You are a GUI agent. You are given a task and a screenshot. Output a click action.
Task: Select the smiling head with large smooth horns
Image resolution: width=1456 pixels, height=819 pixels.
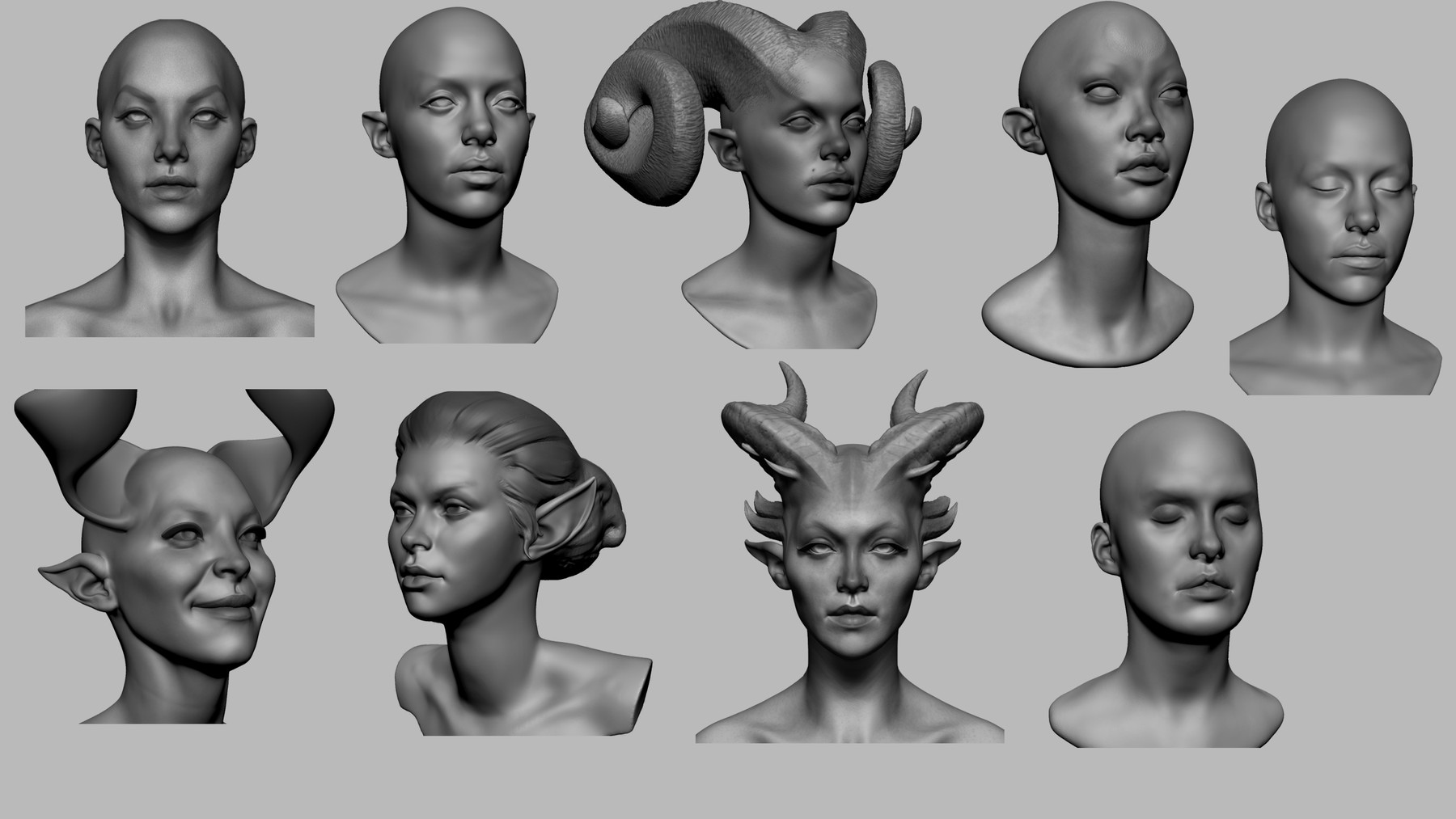[x=174, y=556]
